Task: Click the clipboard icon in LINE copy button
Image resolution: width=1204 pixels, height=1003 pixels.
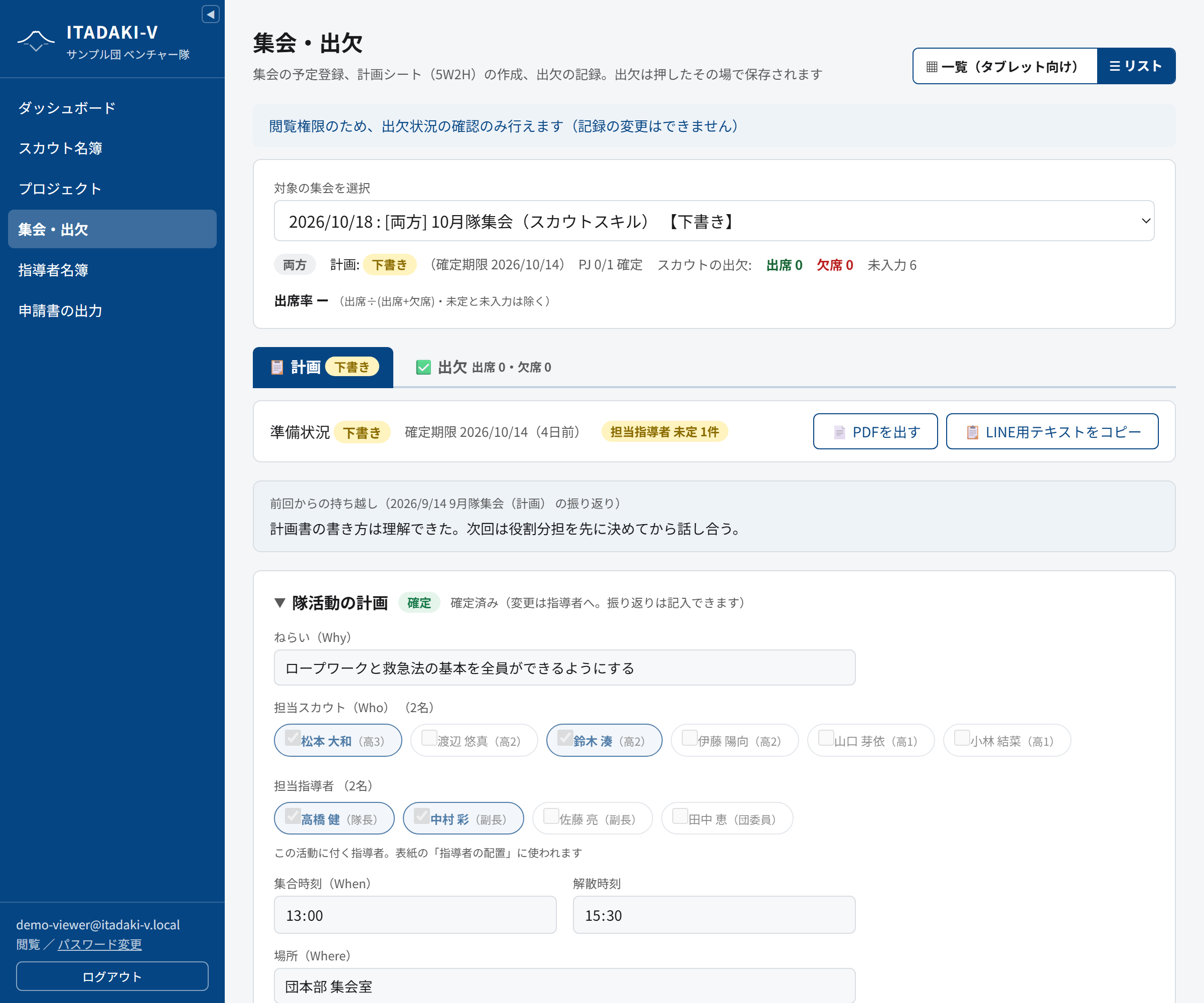Action: tap(972, 432)
